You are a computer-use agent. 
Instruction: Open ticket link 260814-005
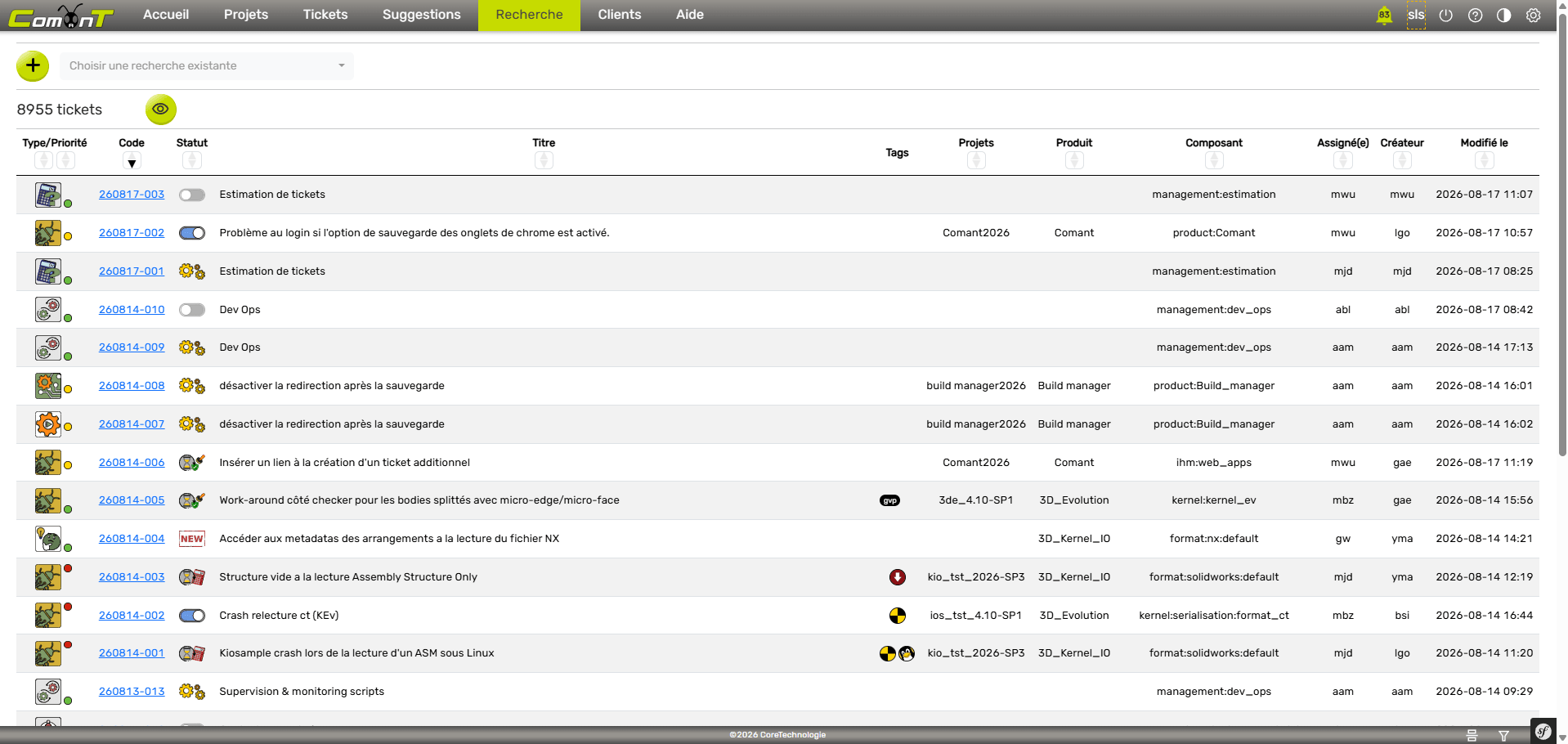[132, 500]
